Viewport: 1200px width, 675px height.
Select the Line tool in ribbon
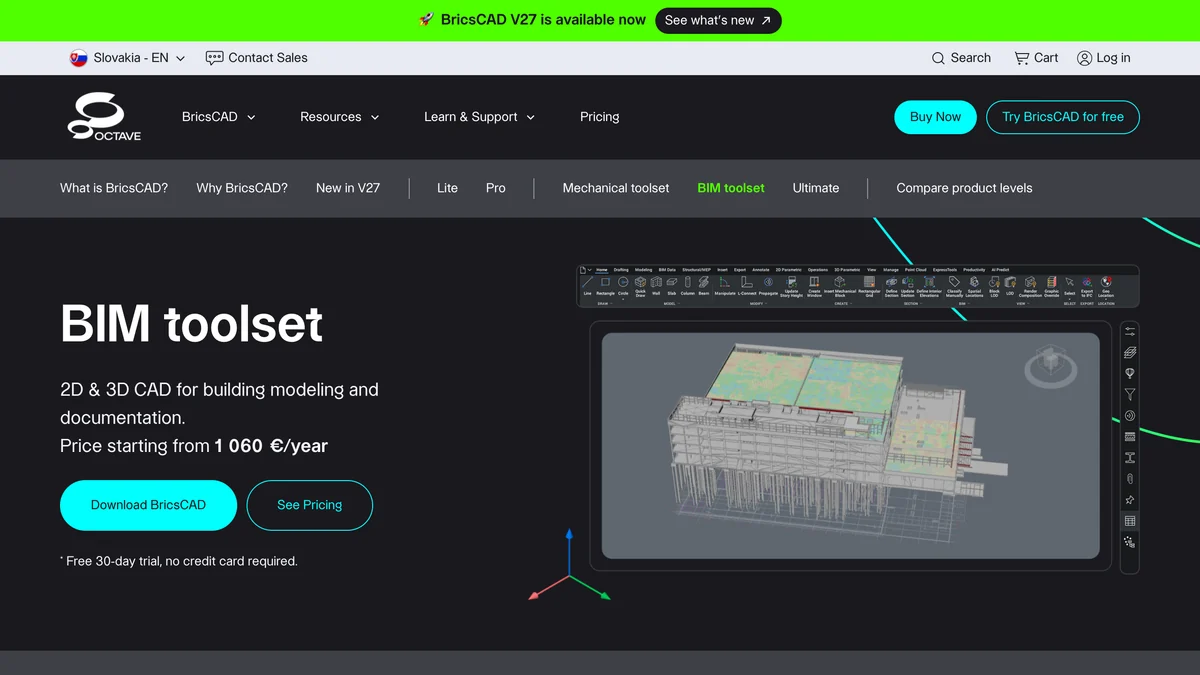pos(587,282)
